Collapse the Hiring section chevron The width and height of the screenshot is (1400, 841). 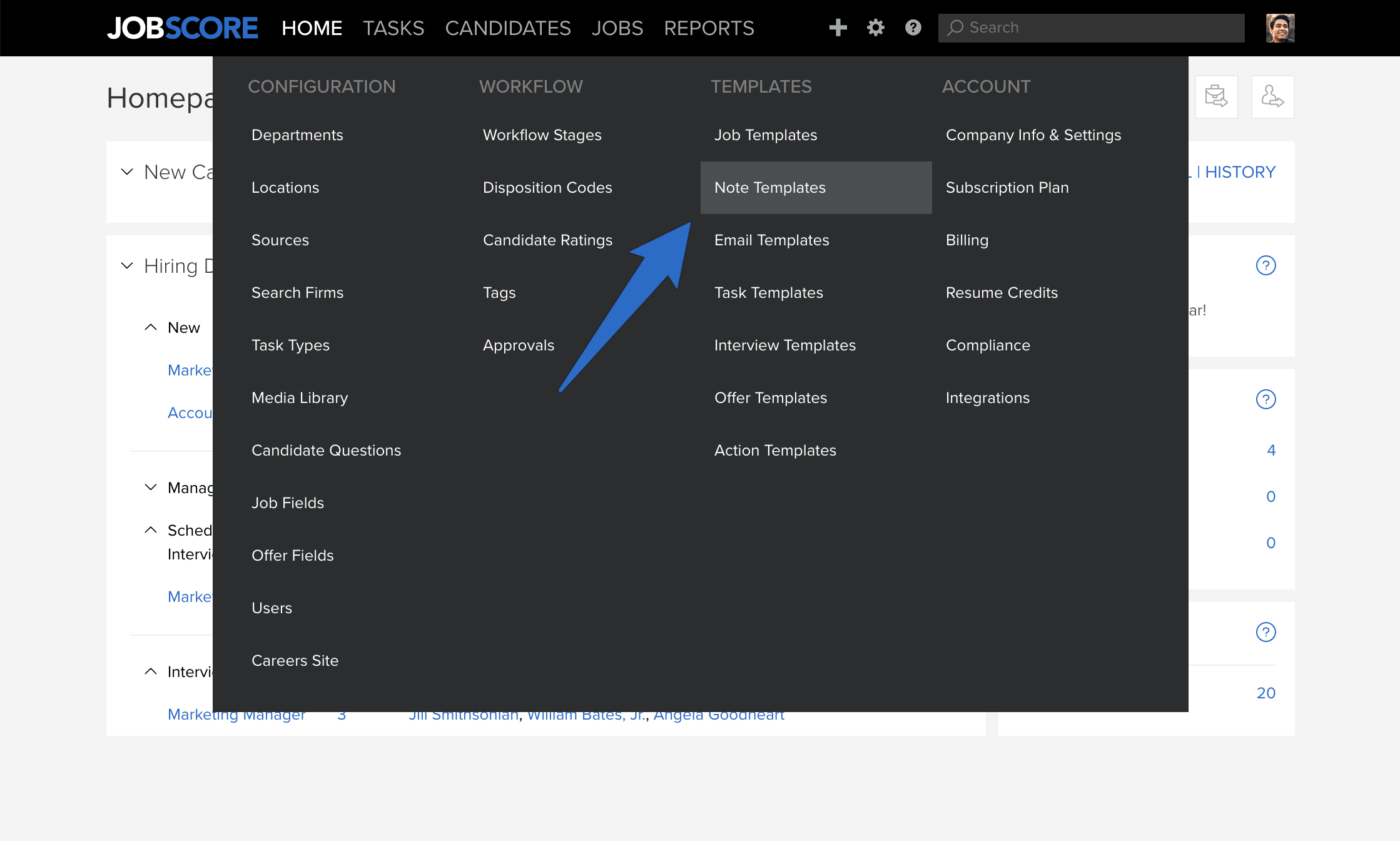(x=127, y=266)
